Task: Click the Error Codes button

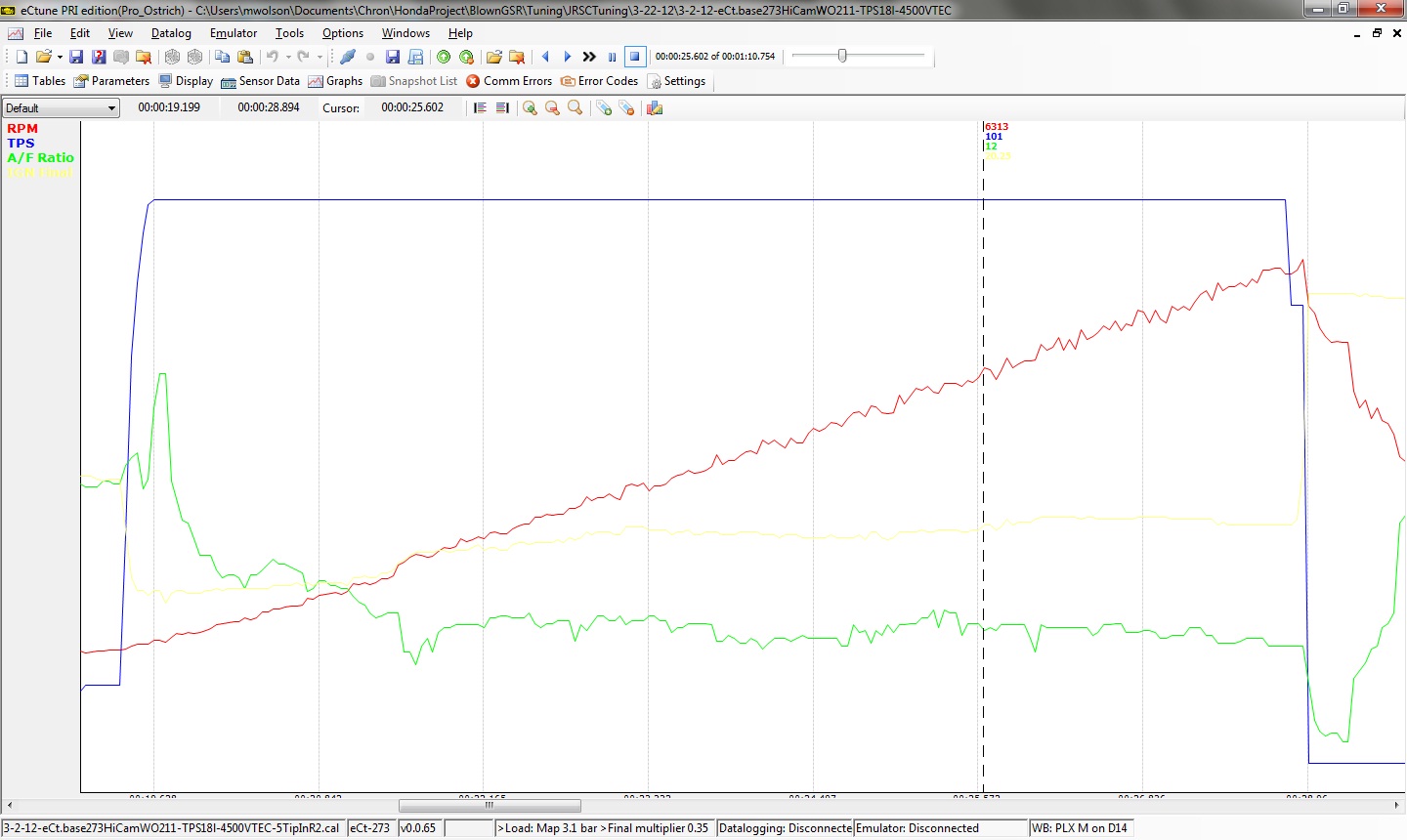Action: coord(599,81)
